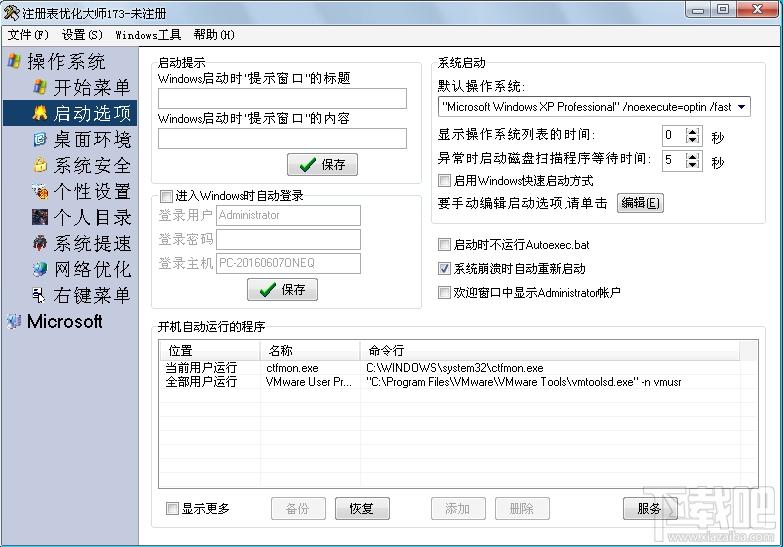The height and width of the screenshot is (547, 783).
Task: Select 个人目录 in the sidebar
Action: [x=92, y=217]
